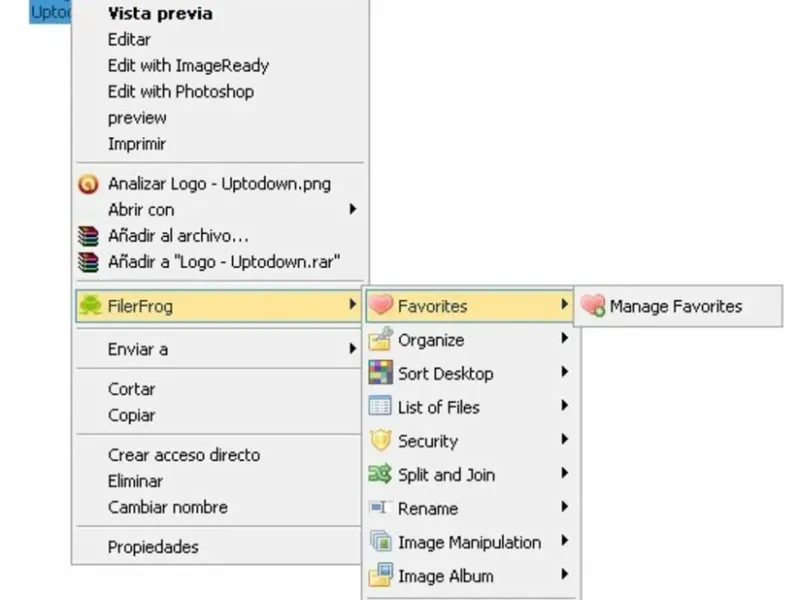Click the Organize folder icon

point(380,340)
